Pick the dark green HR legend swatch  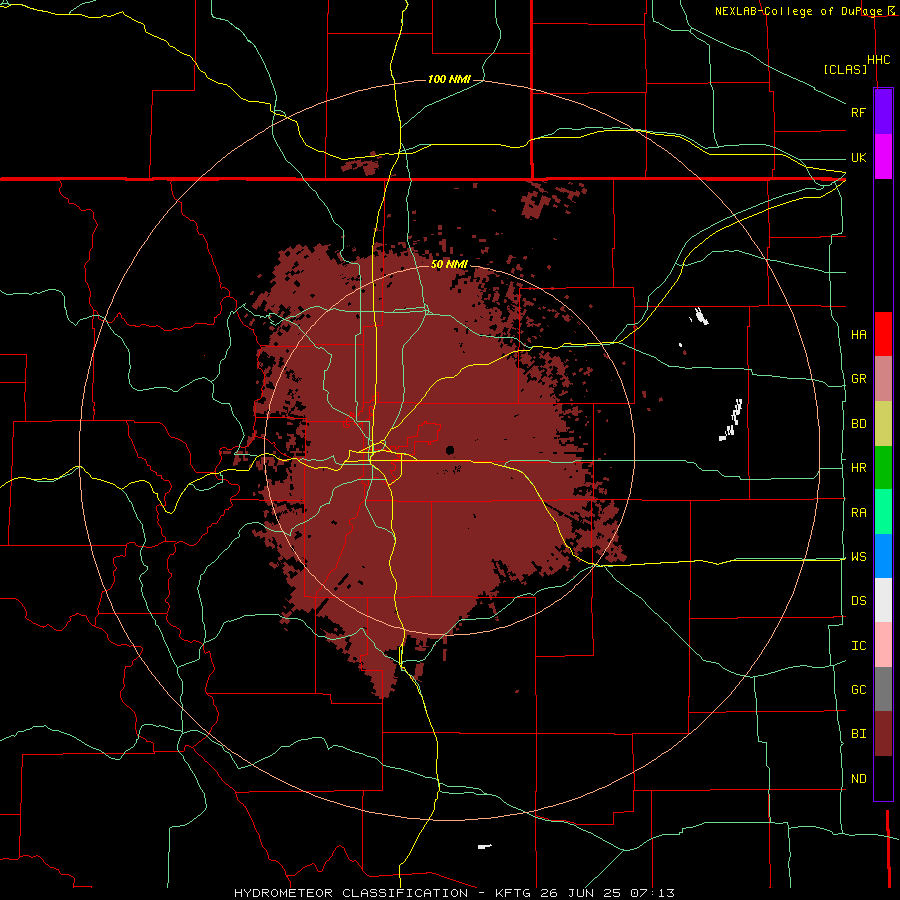tap(883, 468)
